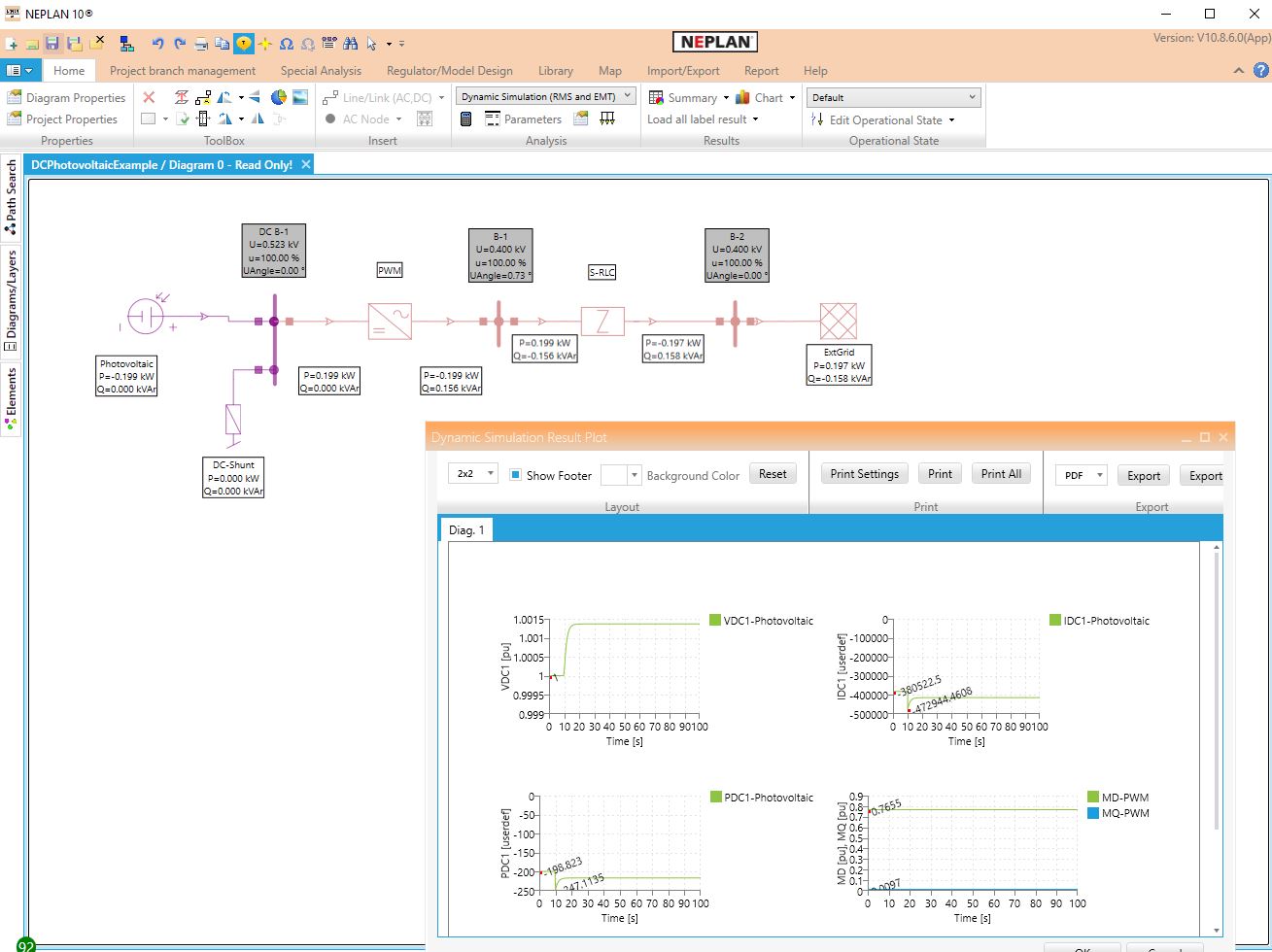Image resolution: width=1272 pixels, height=952 pixels.
Task: Click the Diagram Properties icon
Action: tap(15, 97)
